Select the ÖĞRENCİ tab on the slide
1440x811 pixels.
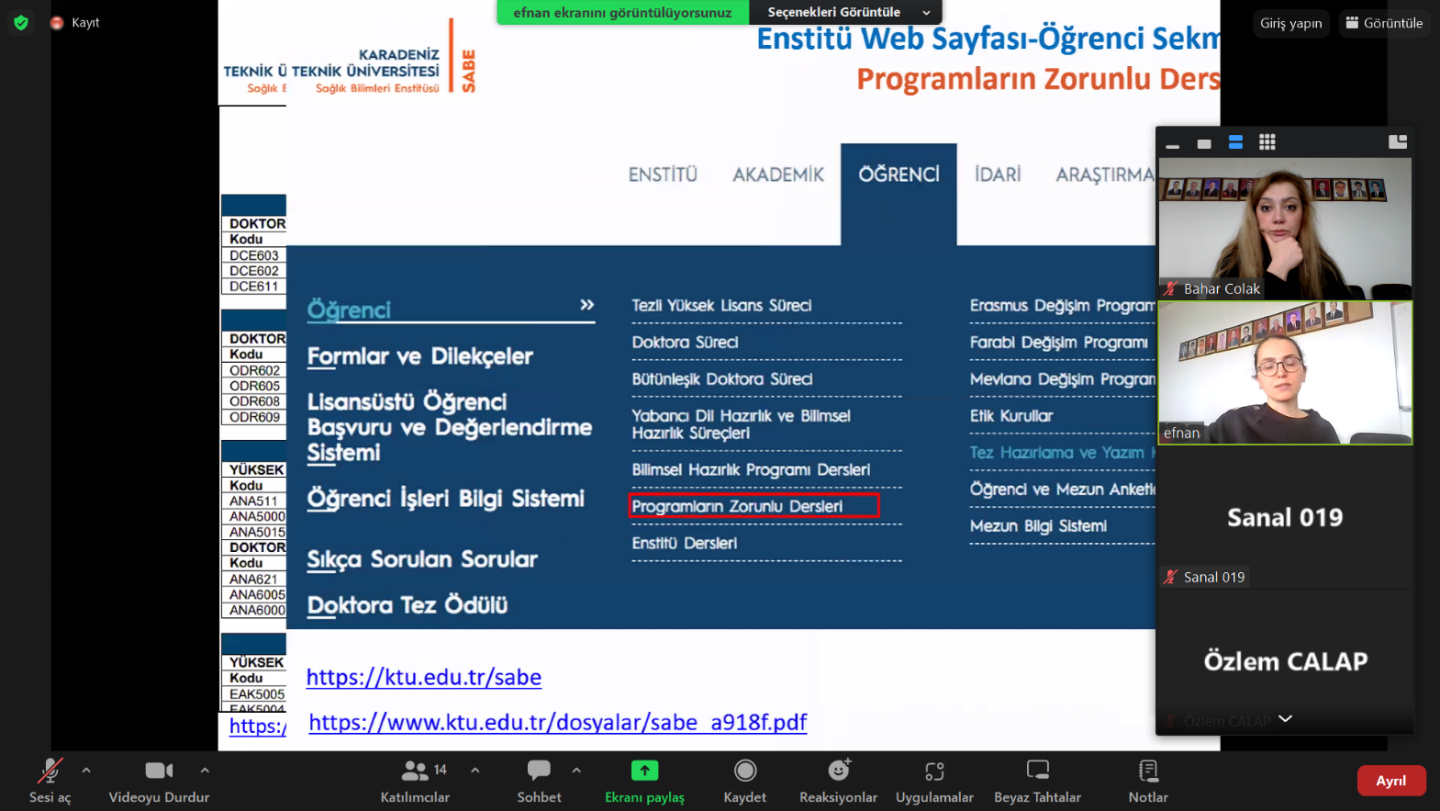click(899, 175)
